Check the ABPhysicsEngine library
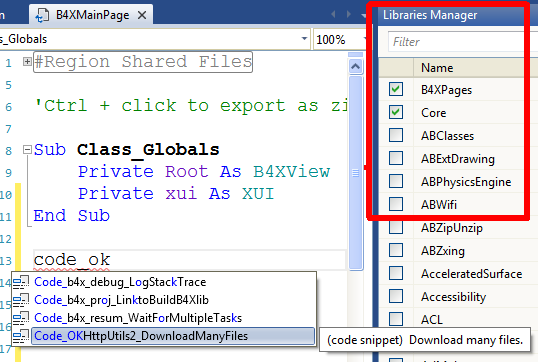This screenshot has height=362, width=538. point(396,181)
